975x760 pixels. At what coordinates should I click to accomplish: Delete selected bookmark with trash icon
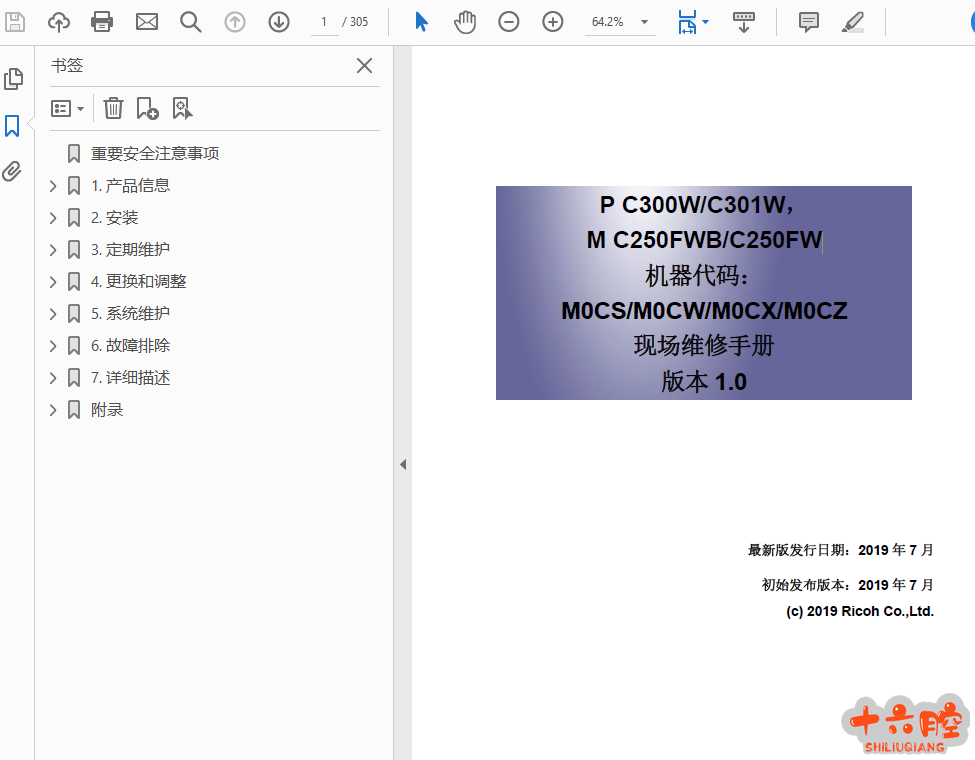tap(114, 108)
